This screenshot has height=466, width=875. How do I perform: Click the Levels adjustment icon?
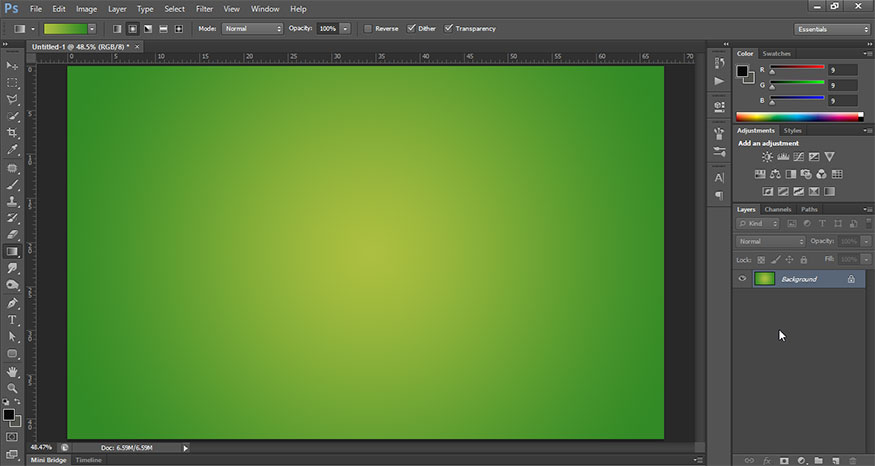point(783,157)
